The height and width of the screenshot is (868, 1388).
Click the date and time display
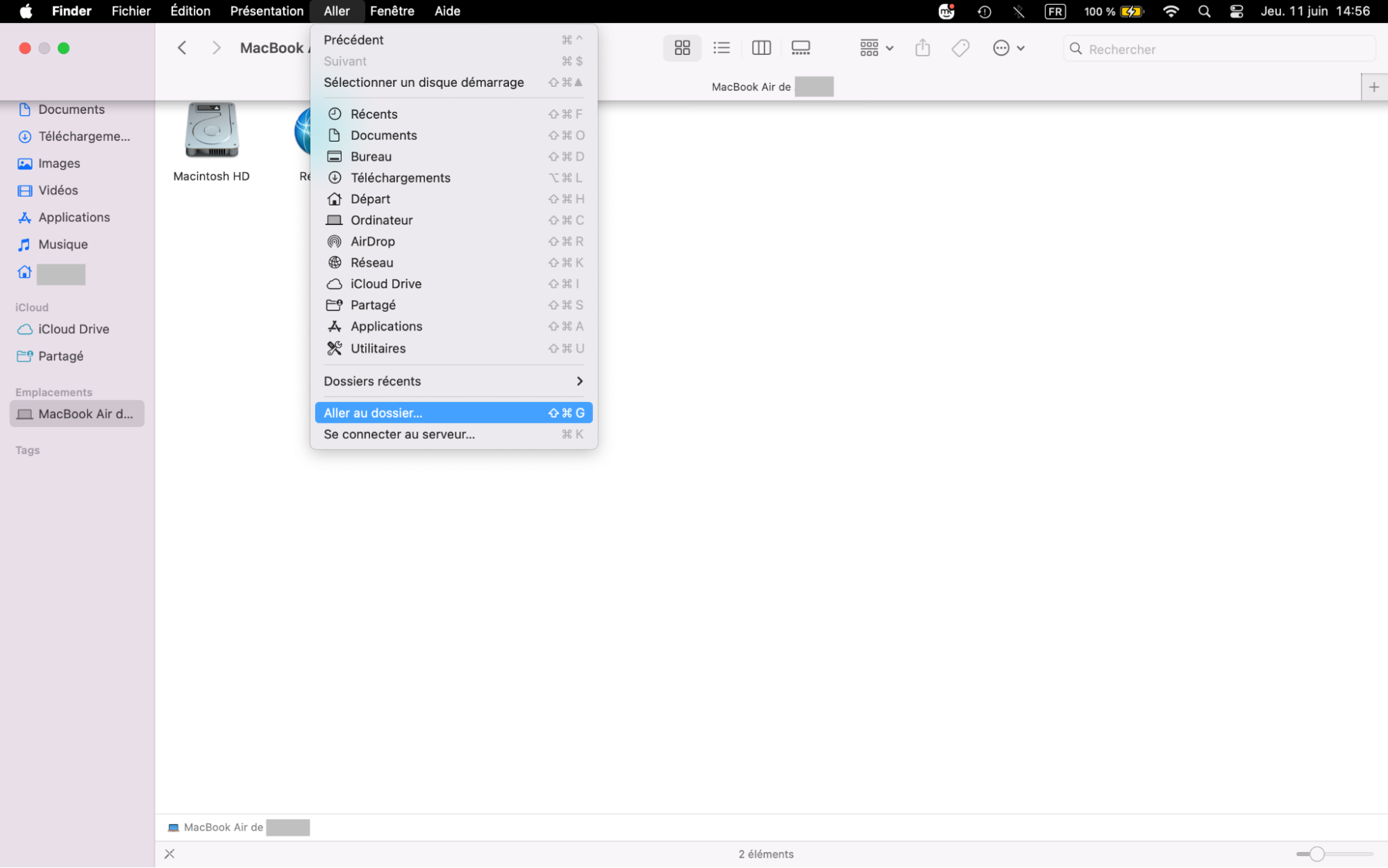(1315, 11)
